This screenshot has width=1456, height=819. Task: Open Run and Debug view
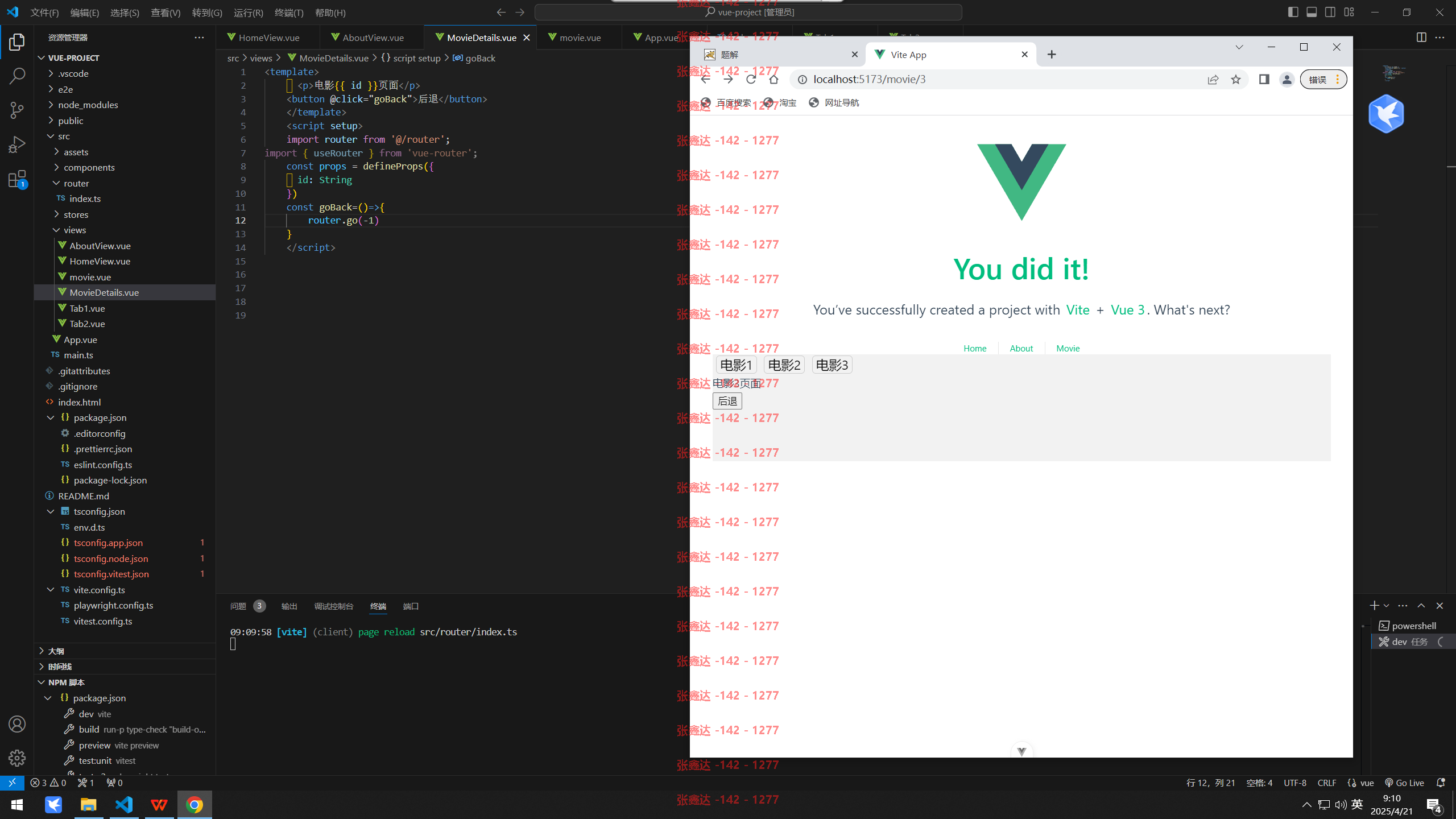point(17,144)
